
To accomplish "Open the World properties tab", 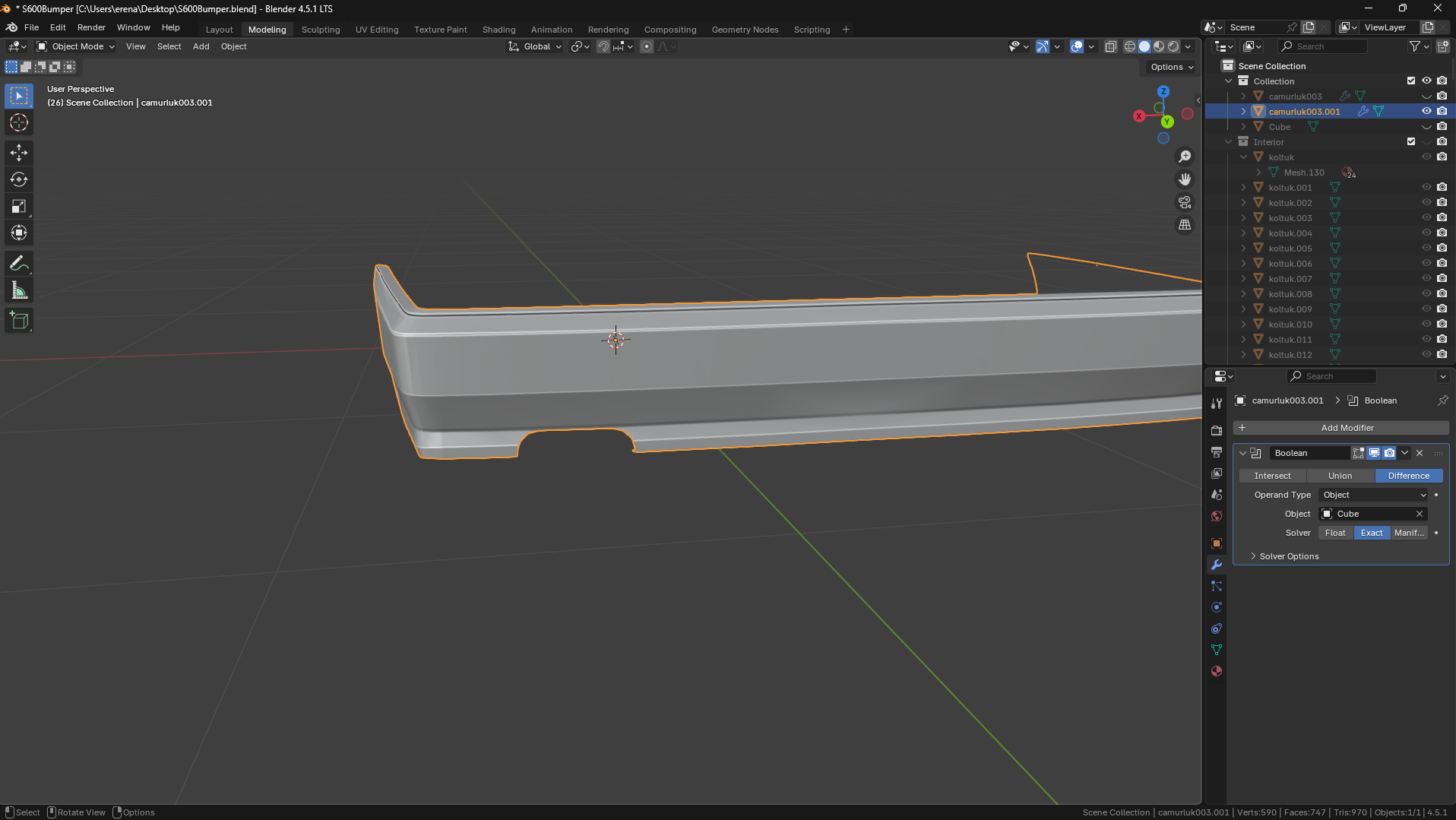I will pyautogui.click(x=1217, y=515).
